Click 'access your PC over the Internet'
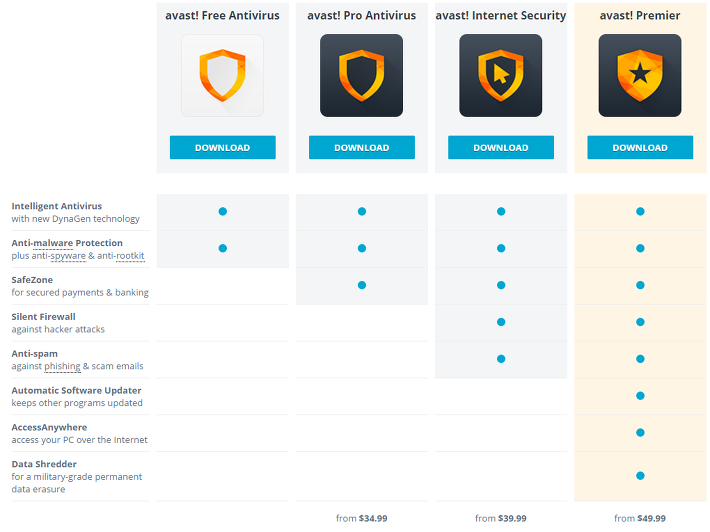The width and height of the screenshot is (710, 532). [79, 440]
